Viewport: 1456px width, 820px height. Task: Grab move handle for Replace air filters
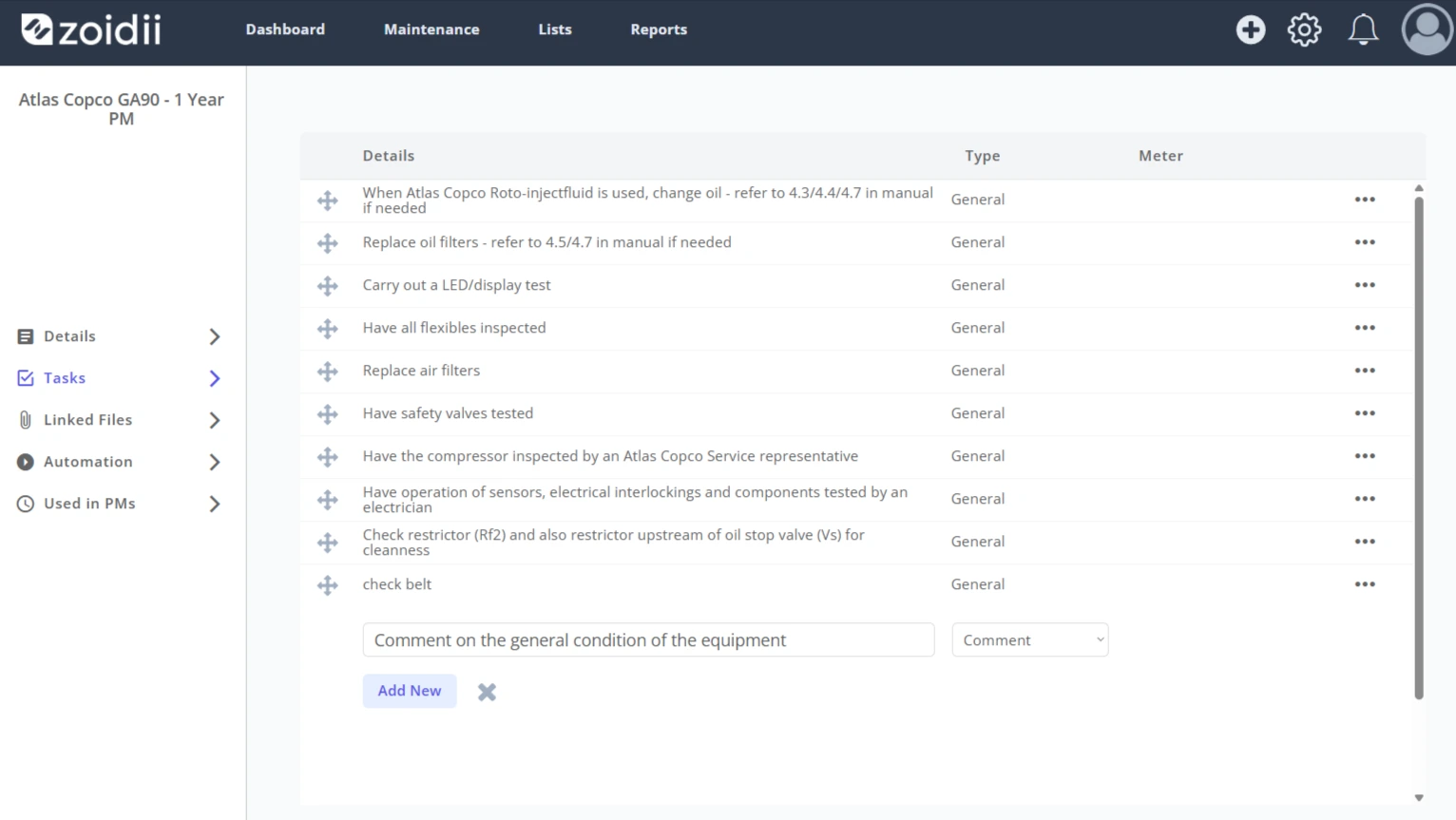point(328,372)
